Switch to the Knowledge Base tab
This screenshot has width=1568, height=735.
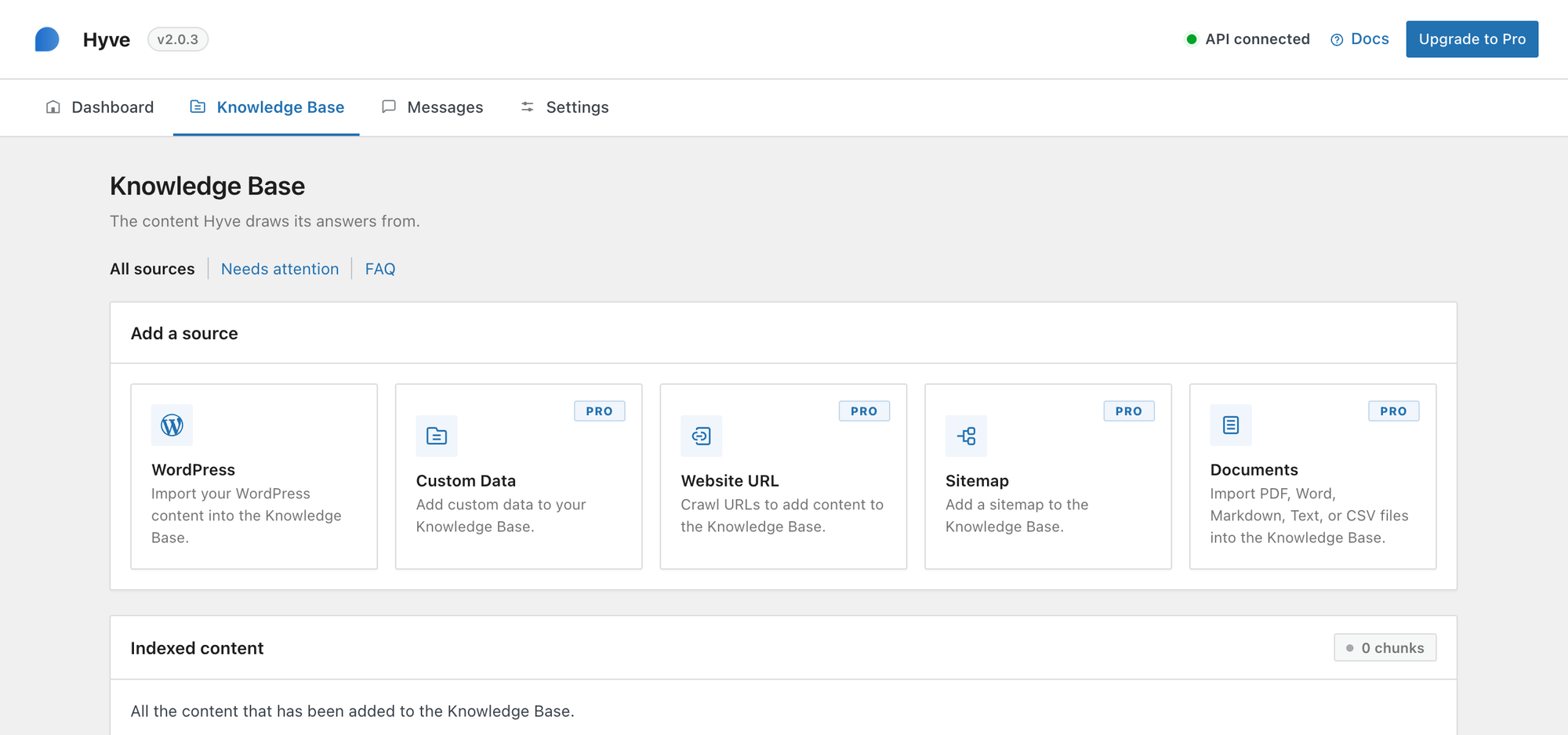[267, 107]
